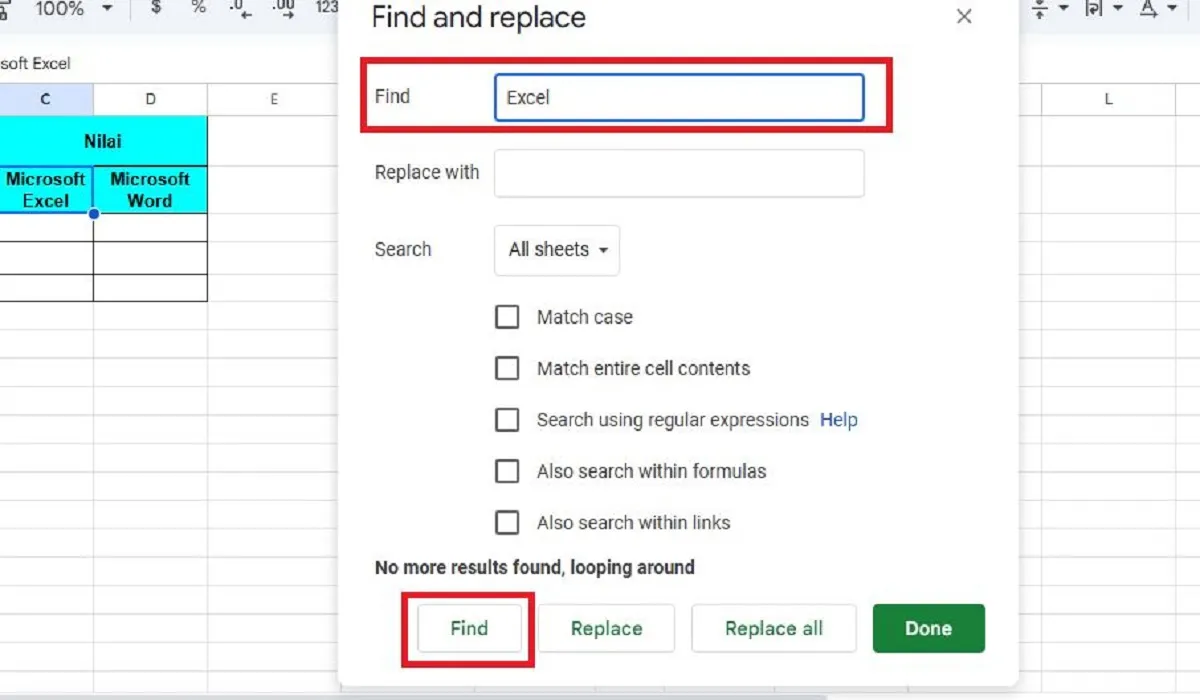Click the green Done button
1200x700 pixels.
tap(928, 628)
